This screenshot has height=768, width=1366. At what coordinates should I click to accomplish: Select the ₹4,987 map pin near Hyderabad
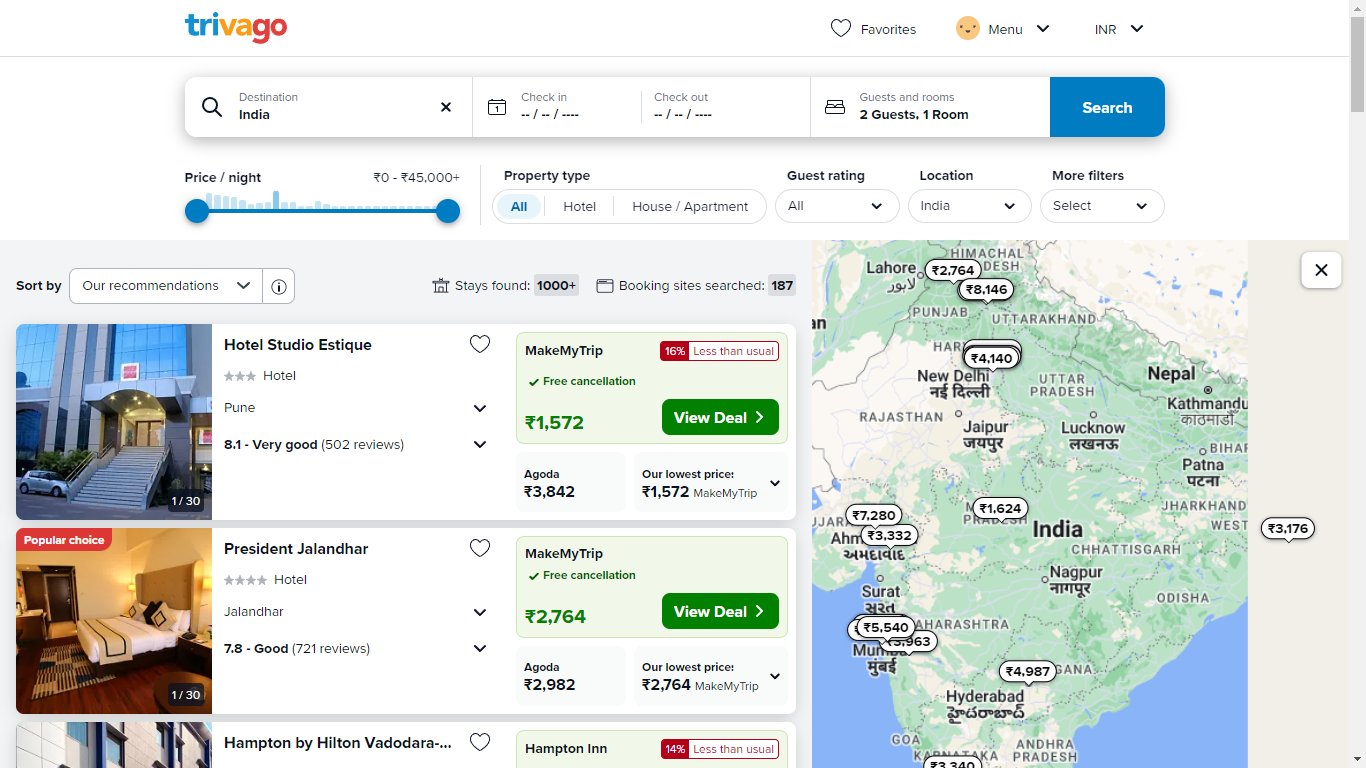pyautogui.click(x=1028, y=671)
